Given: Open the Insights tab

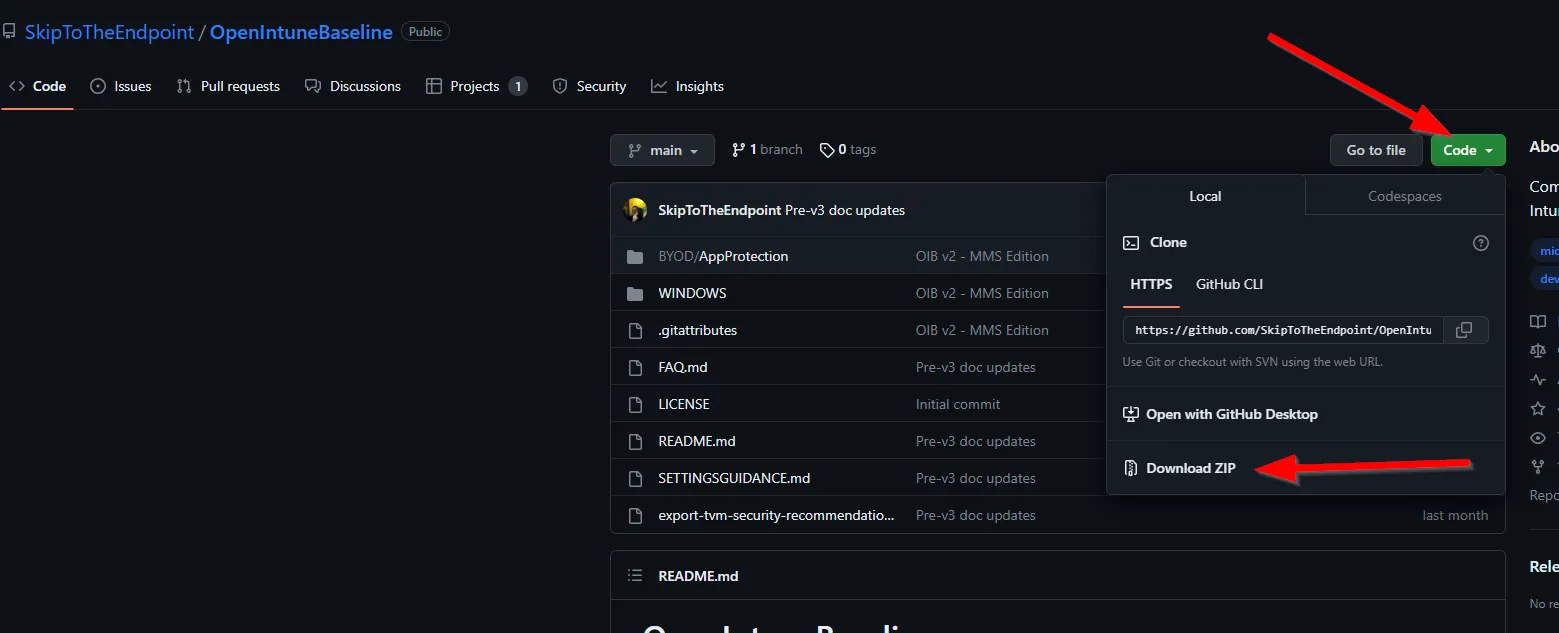Looking at the screenshot, I should 687,86.
